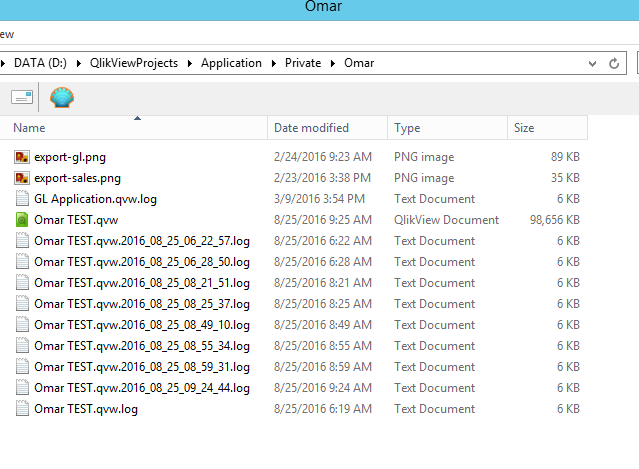This screenshot has height=469, width=639.
Task: Select the export-gl.png file icon
Action: point(22,157)
